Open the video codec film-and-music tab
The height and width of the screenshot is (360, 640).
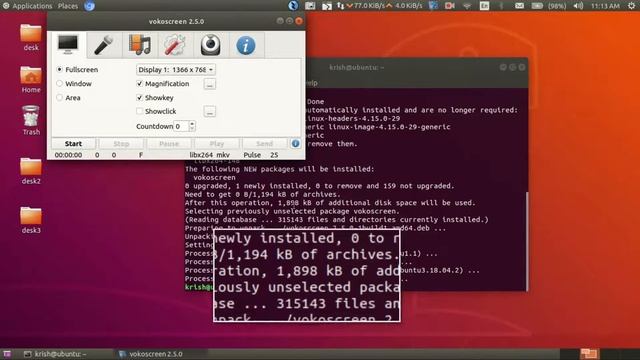click(x=140, y=44)
